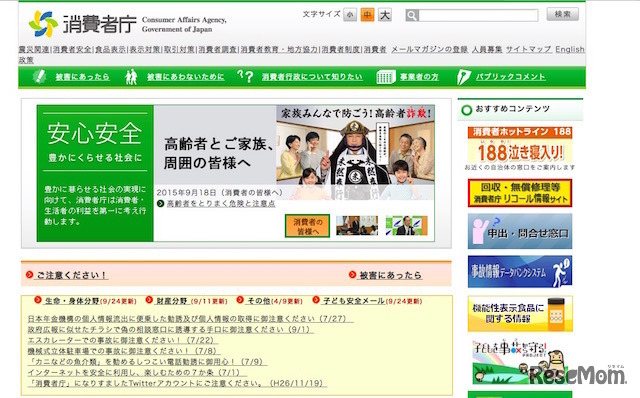640x398 pixels.
Task: Open the 機能性表示食品に関する情報 banner
Action: coord(520,314)
